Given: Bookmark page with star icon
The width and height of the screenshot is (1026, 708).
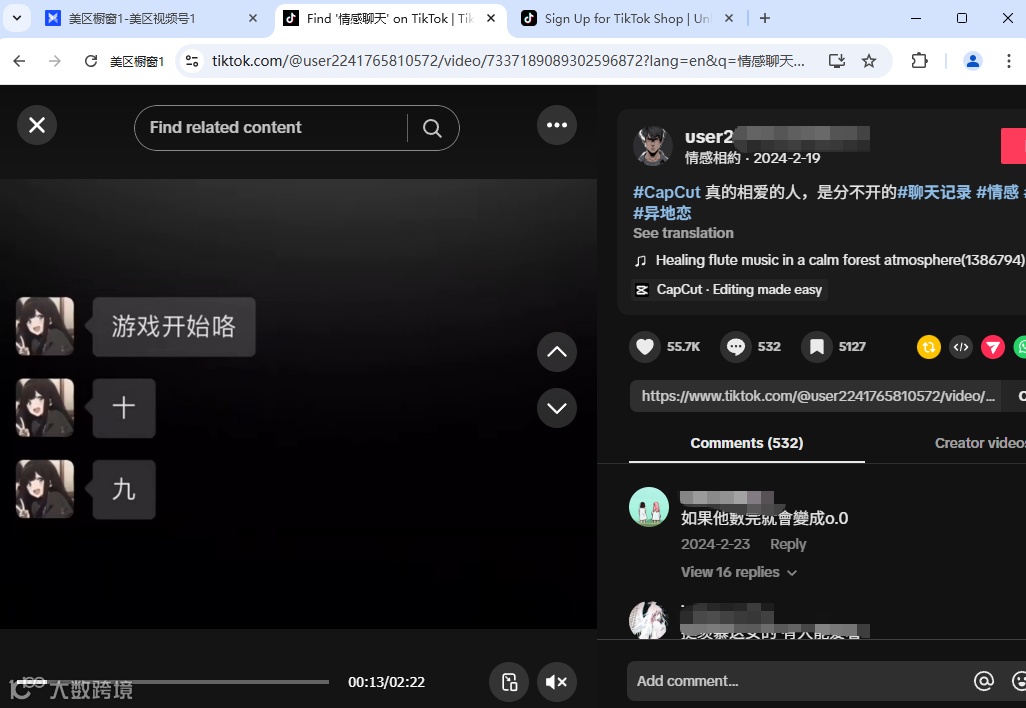Looking at the screenshot, I should point(868,62).
